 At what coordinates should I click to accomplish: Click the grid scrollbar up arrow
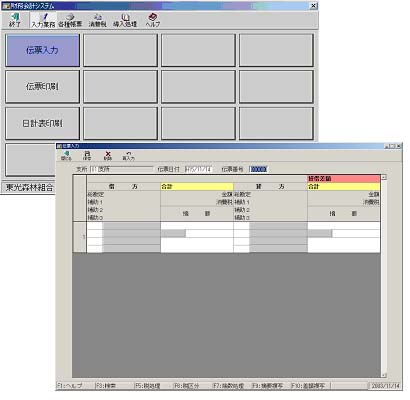tap(384, 177)
